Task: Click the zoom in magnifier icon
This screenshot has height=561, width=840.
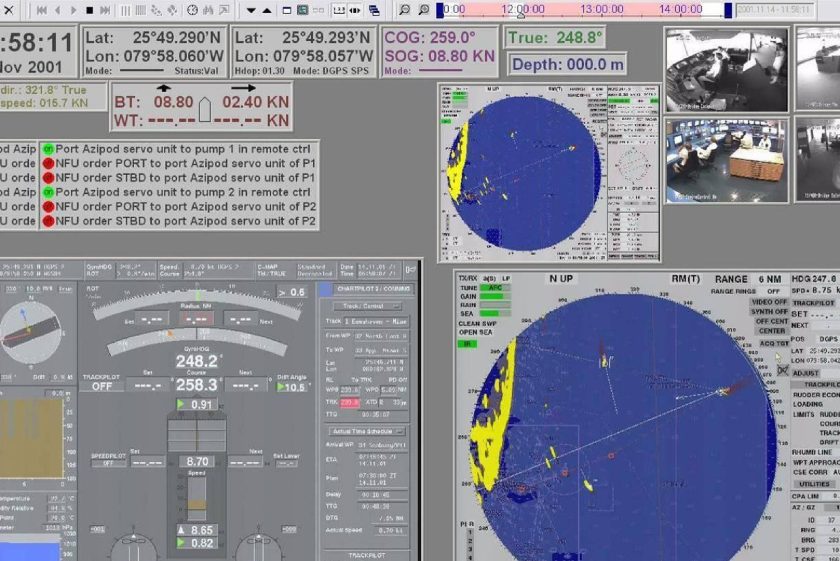Action: point(423,10)
